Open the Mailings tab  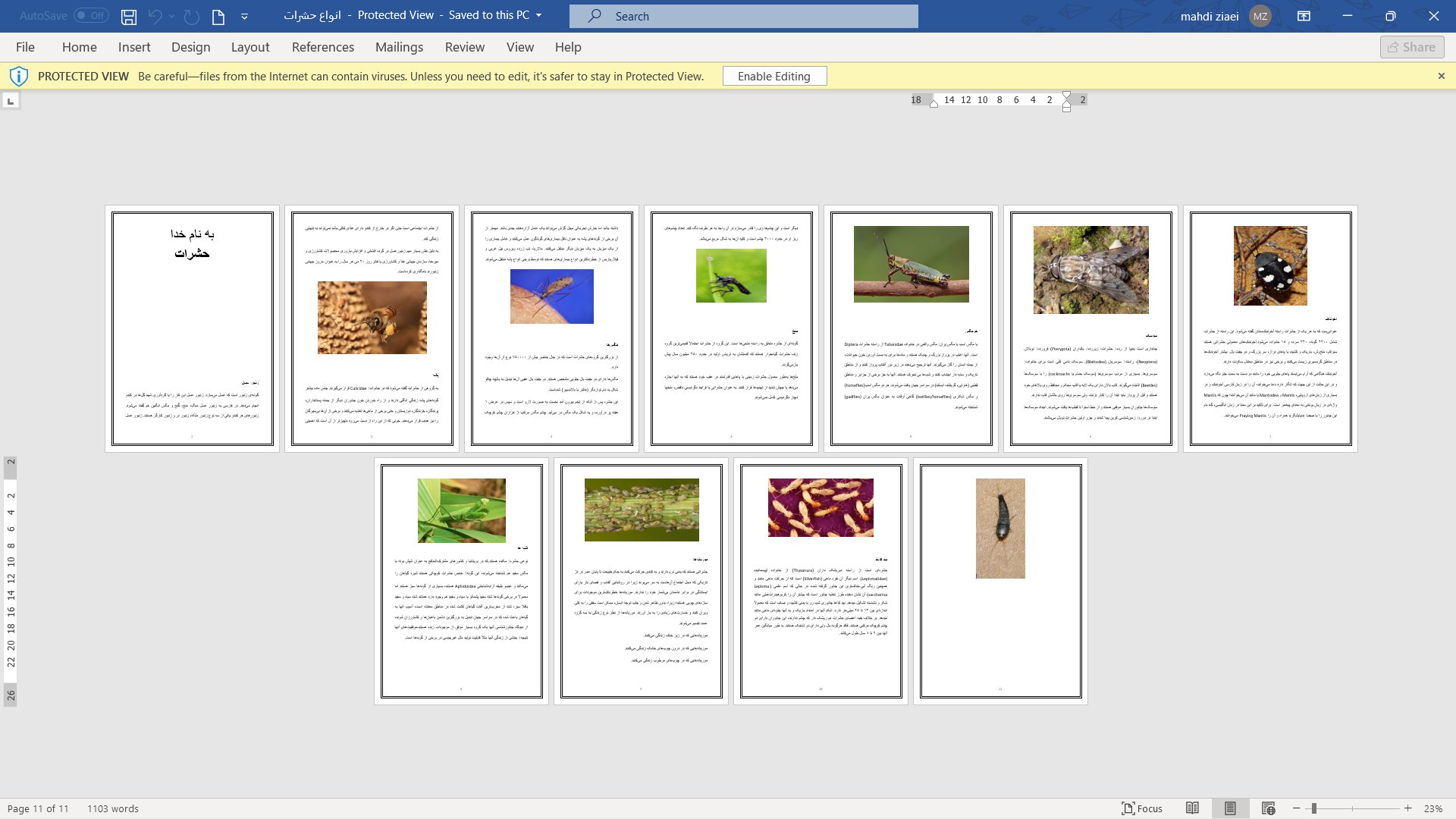click(x=399, y=47)
